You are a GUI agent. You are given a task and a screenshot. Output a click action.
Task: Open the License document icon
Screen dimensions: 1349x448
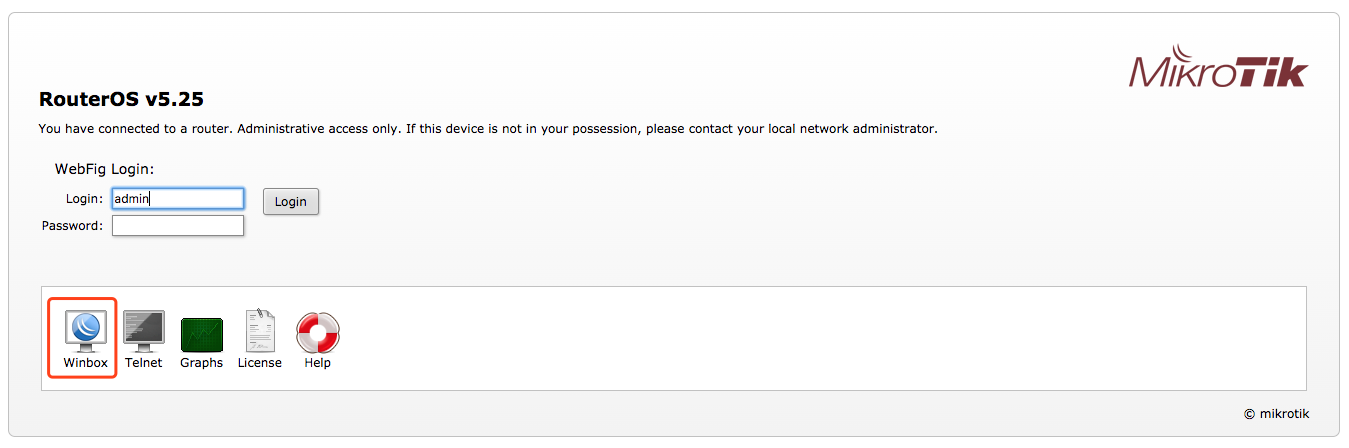coord(260,330)
